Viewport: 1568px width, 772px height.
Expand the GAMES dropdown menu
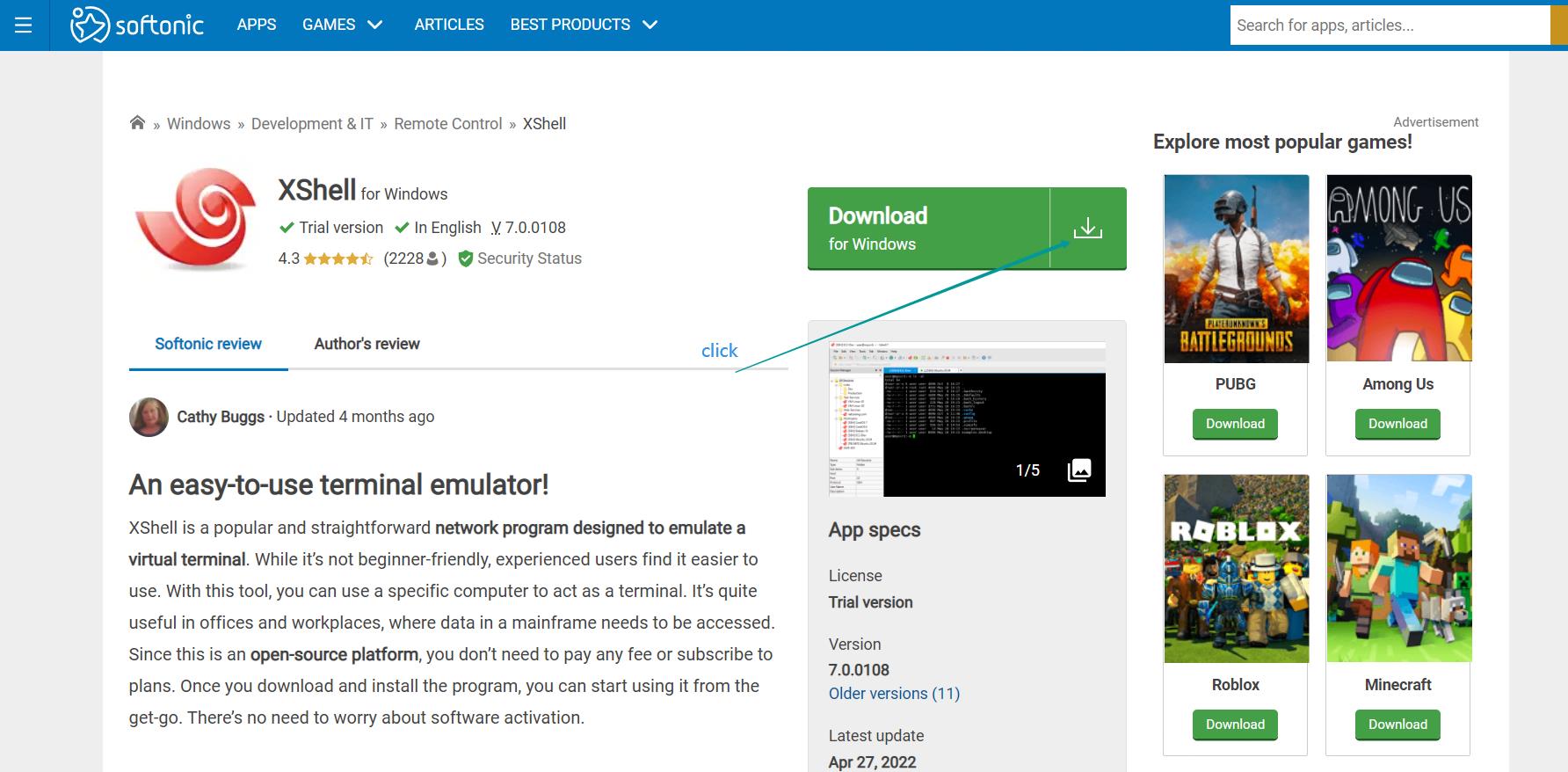pyautogui.click(x=343, y=25)
